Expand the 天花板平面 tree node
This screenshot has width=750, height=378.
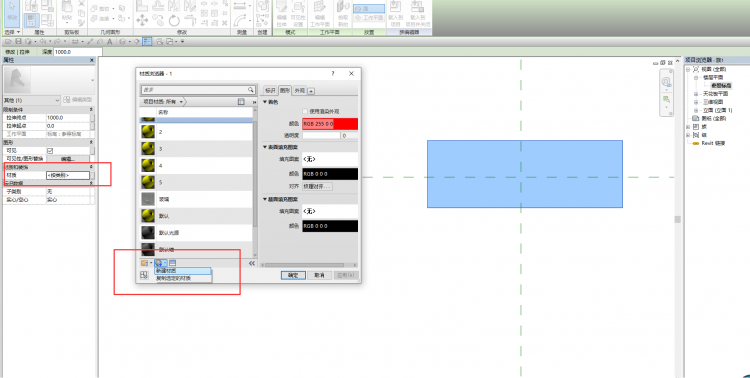click(696, 94)
